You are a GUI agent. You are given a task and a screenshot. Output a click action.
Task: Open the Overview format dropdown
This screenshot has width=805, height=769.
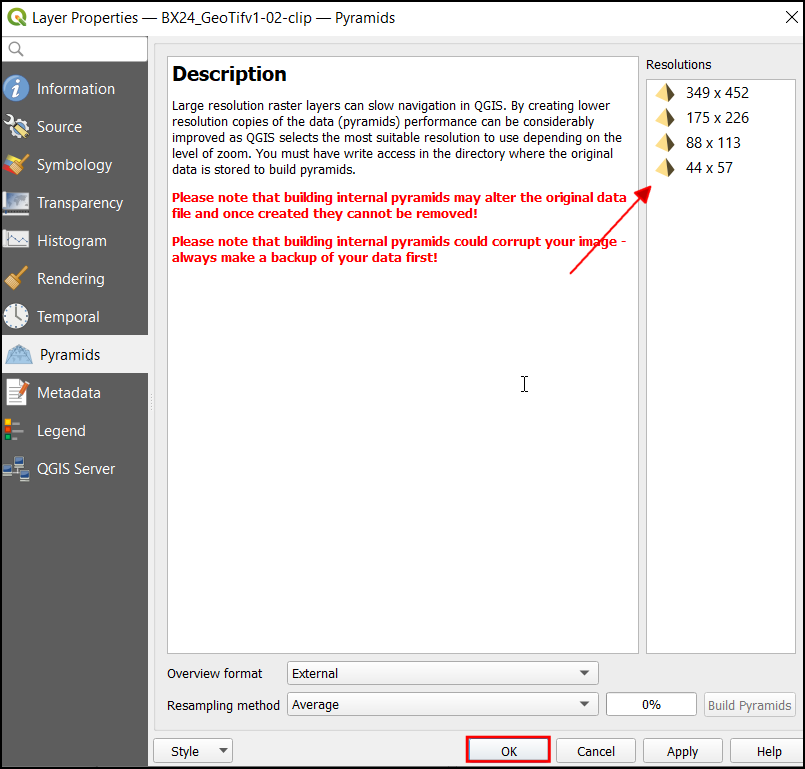[442, 674]
